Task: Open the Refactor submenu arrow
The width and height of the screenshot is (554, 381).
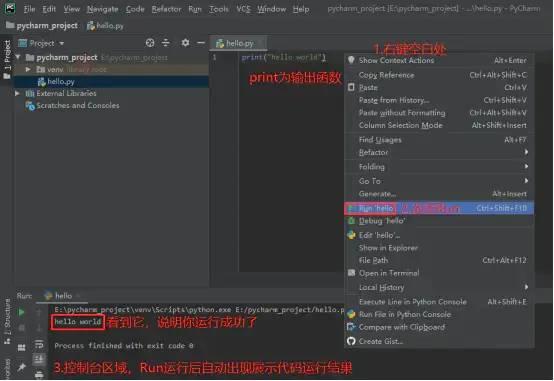Action: point(526,152)
